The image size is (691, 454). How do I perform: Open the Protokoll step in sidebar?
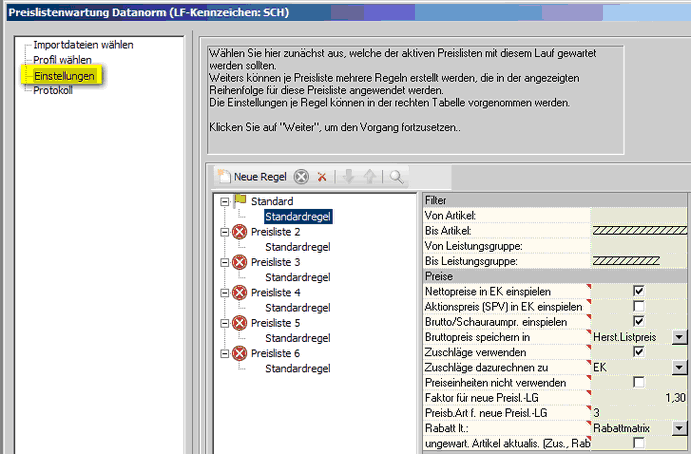coord(53,90)
